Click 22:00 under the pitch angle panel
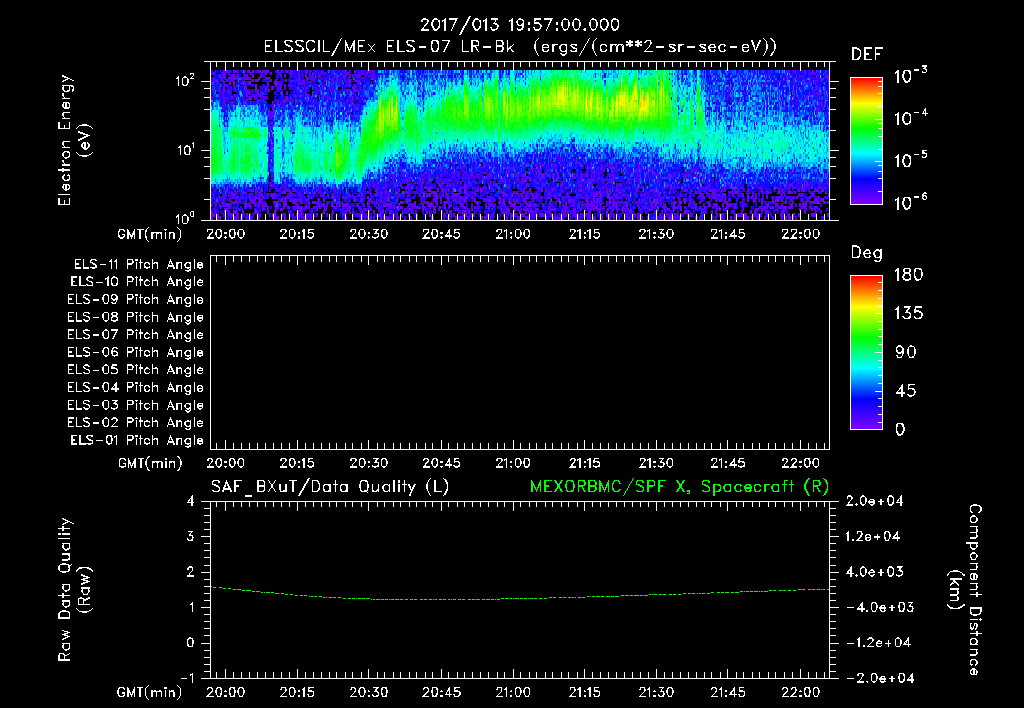This screenshot has height=708, width=1024. point(800,463)
